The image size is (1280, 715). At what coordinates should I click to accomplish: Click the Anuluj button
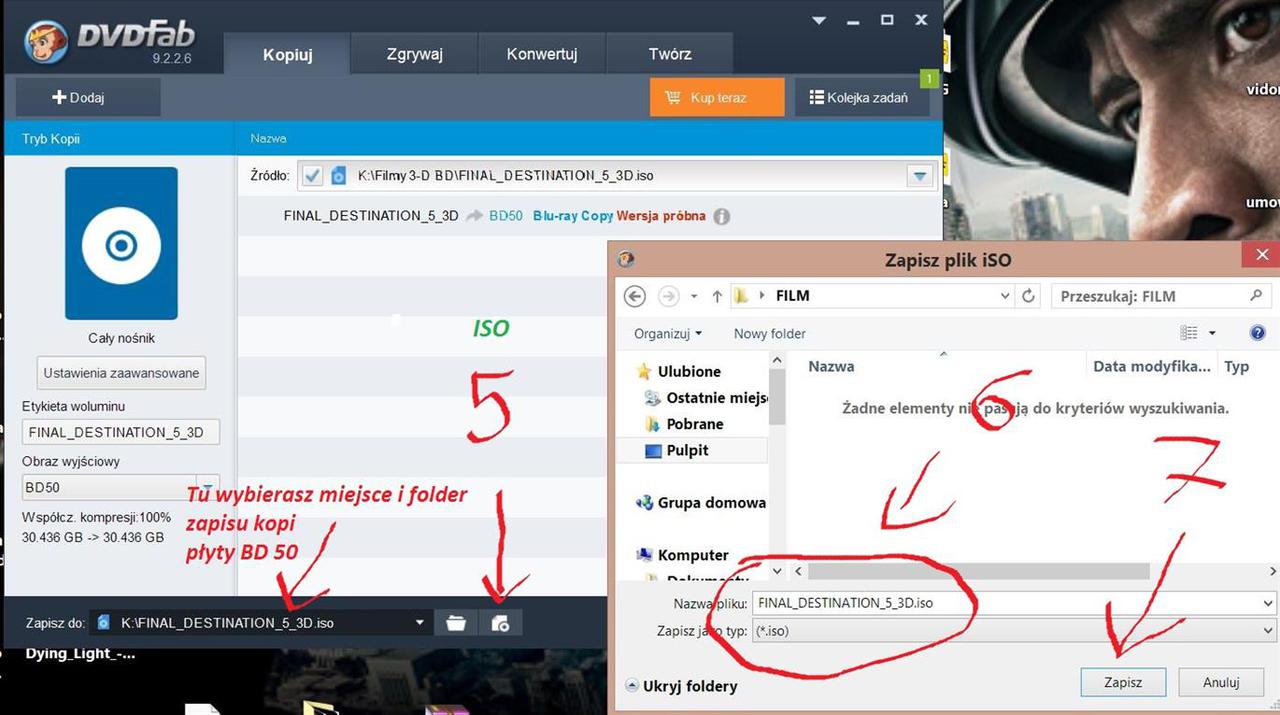1221,682
